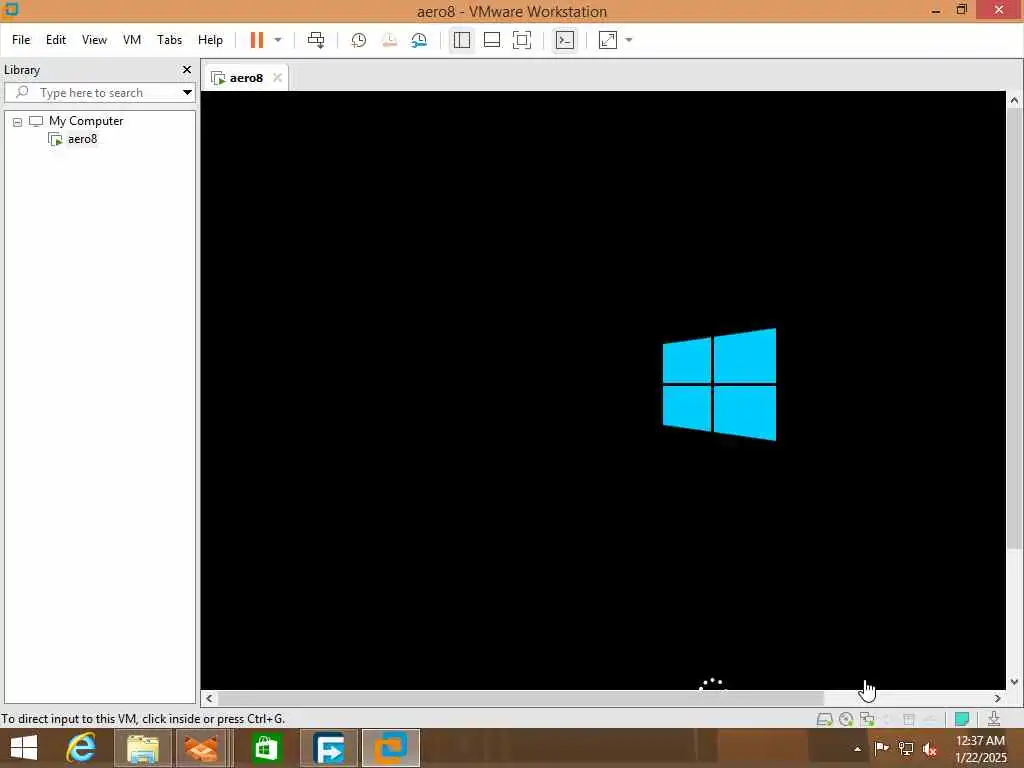Launch Internet Explorer from the taskbar
This screenshot has height=768, width=1024.
81,748
